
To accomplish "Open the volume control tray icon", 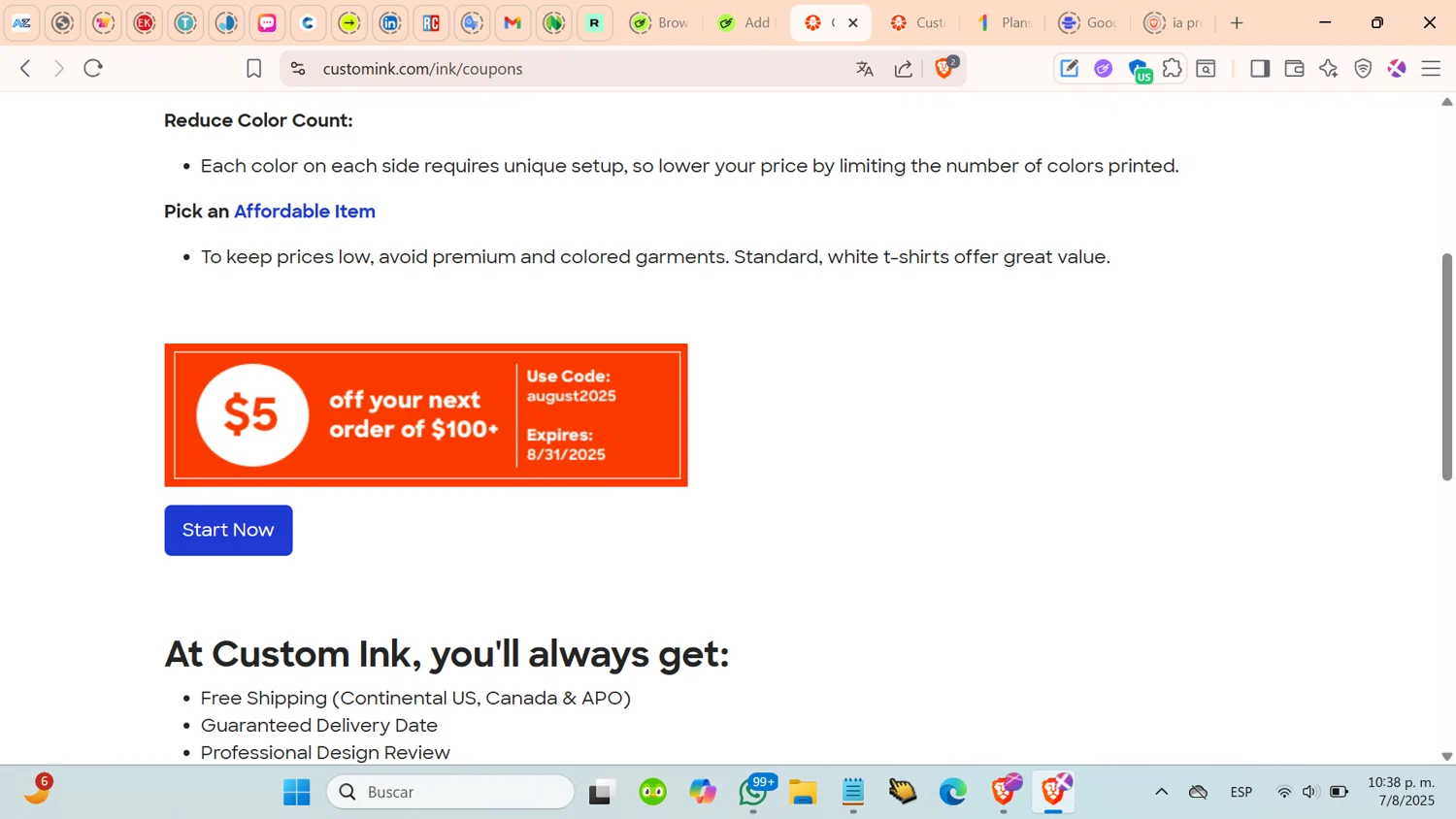I will [1310, 792].
